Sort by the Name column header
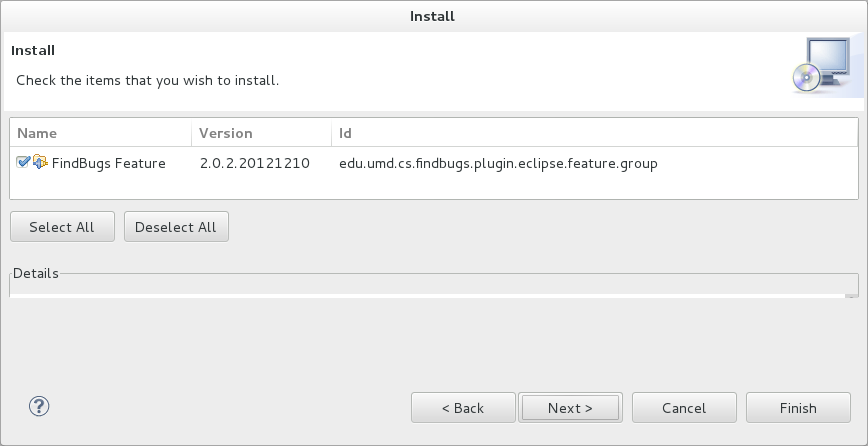Image resolution: width=868 pixels, height=446 pixels. (100, 133)
